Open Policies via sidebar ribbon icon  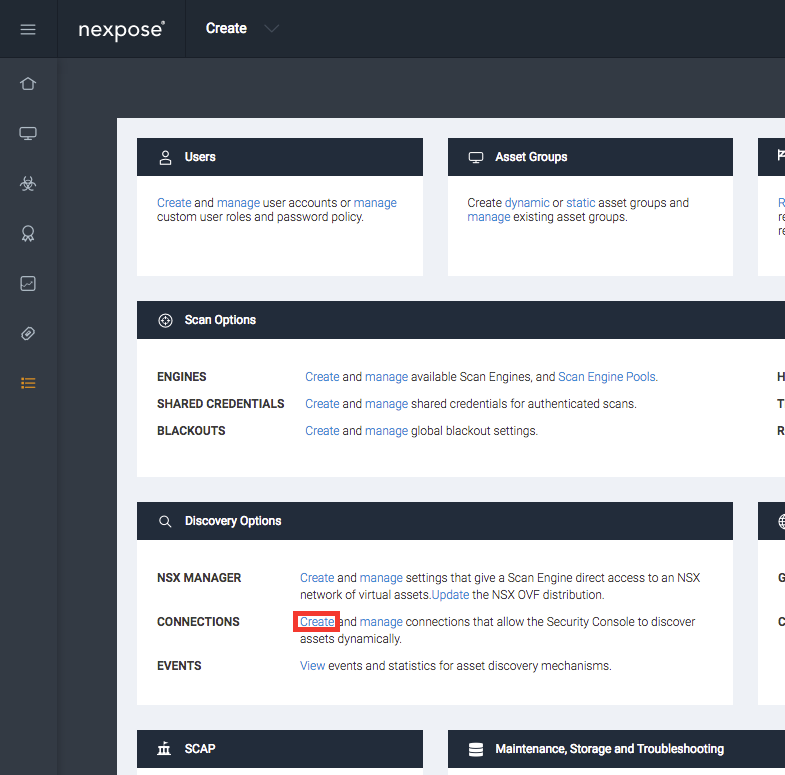28,234
